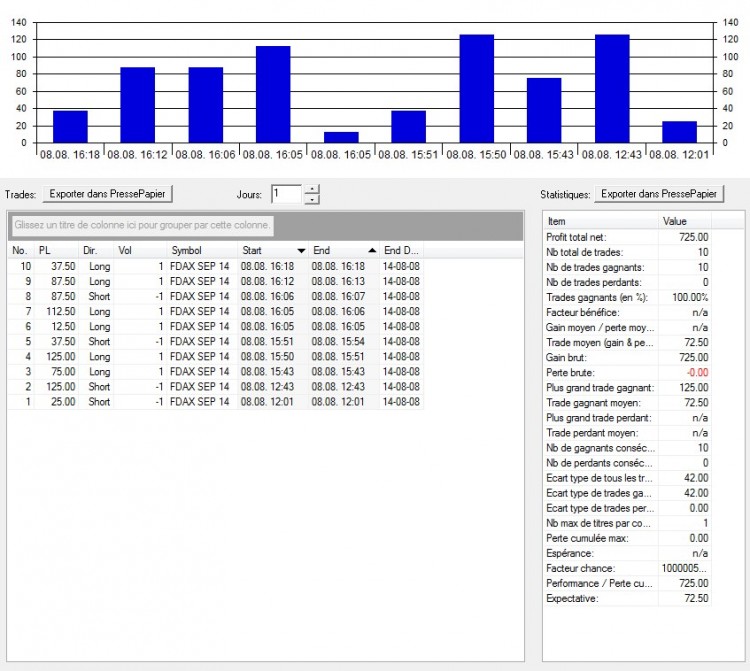Increase Jours value with up arrow
The height and width of the screenshot is (671, 750).
(x=312, y=189)
